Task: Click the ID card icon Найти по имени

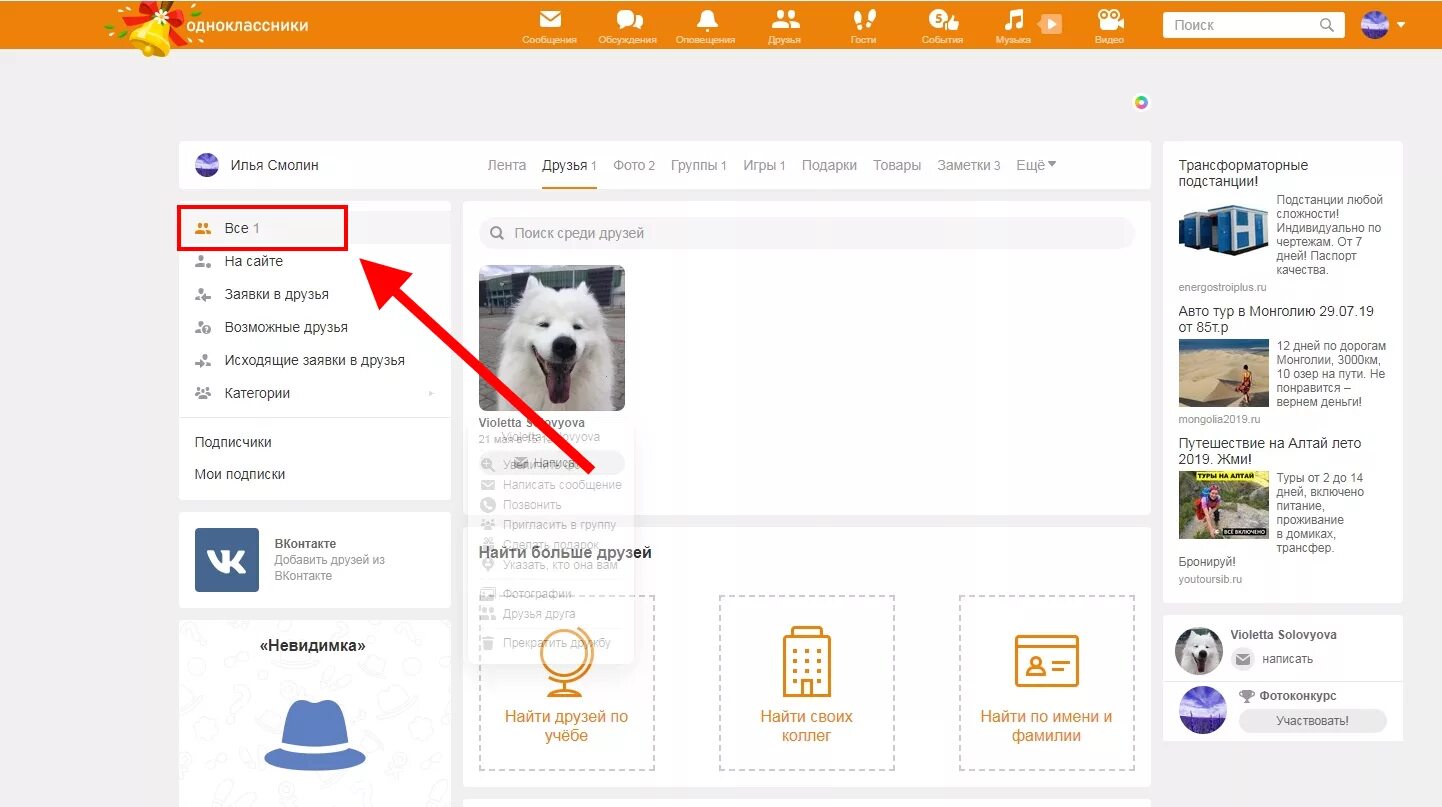Action: click(1047, 661)
